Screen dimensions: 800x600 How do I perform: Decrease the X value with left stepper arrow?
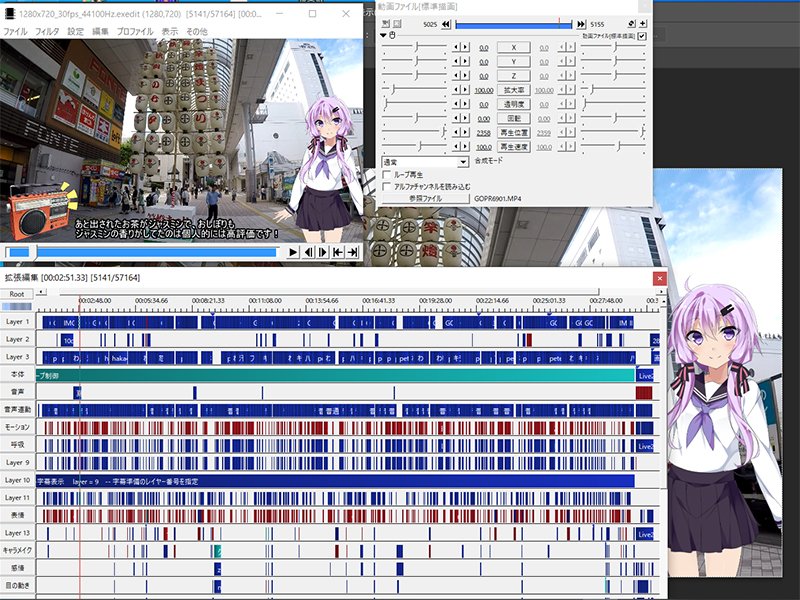click(456, 47)
